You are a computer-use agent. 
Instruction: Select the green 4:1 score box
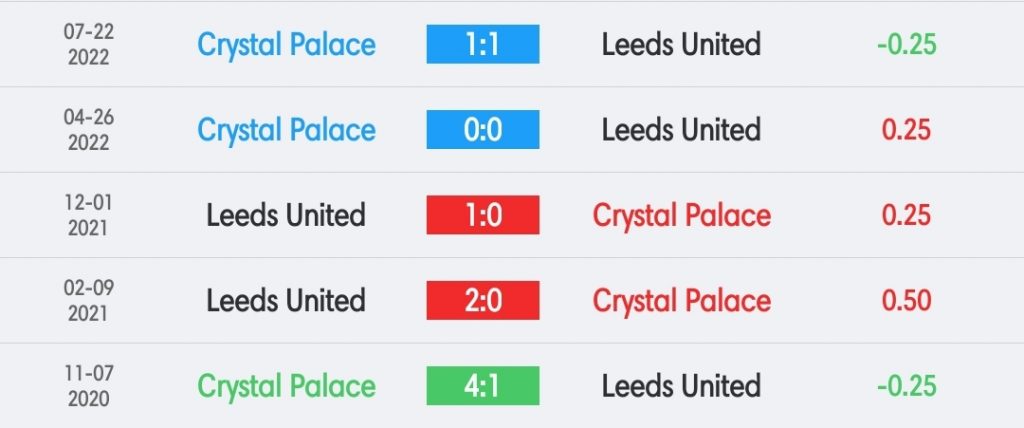point(483,386)
